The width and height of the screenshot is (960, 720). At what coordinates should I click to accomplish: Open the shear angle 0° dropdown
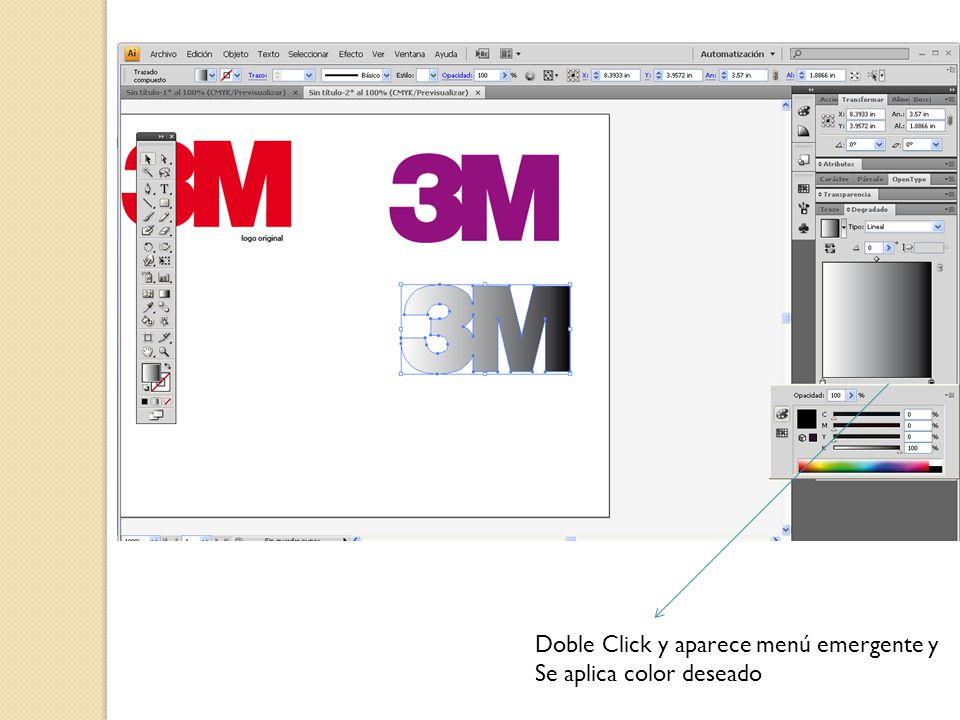936,144
